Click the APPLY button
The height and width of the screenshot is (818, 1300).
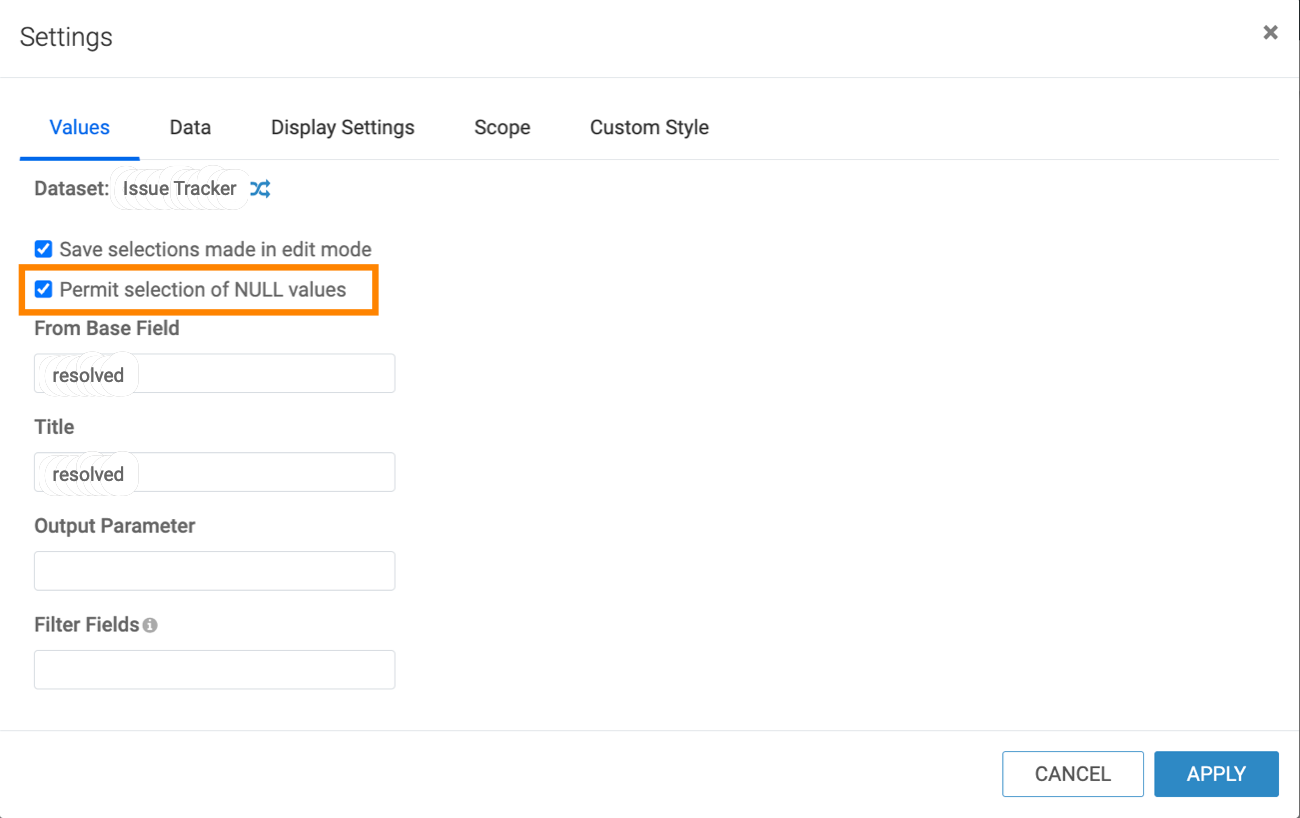[x=1216, y=774]
